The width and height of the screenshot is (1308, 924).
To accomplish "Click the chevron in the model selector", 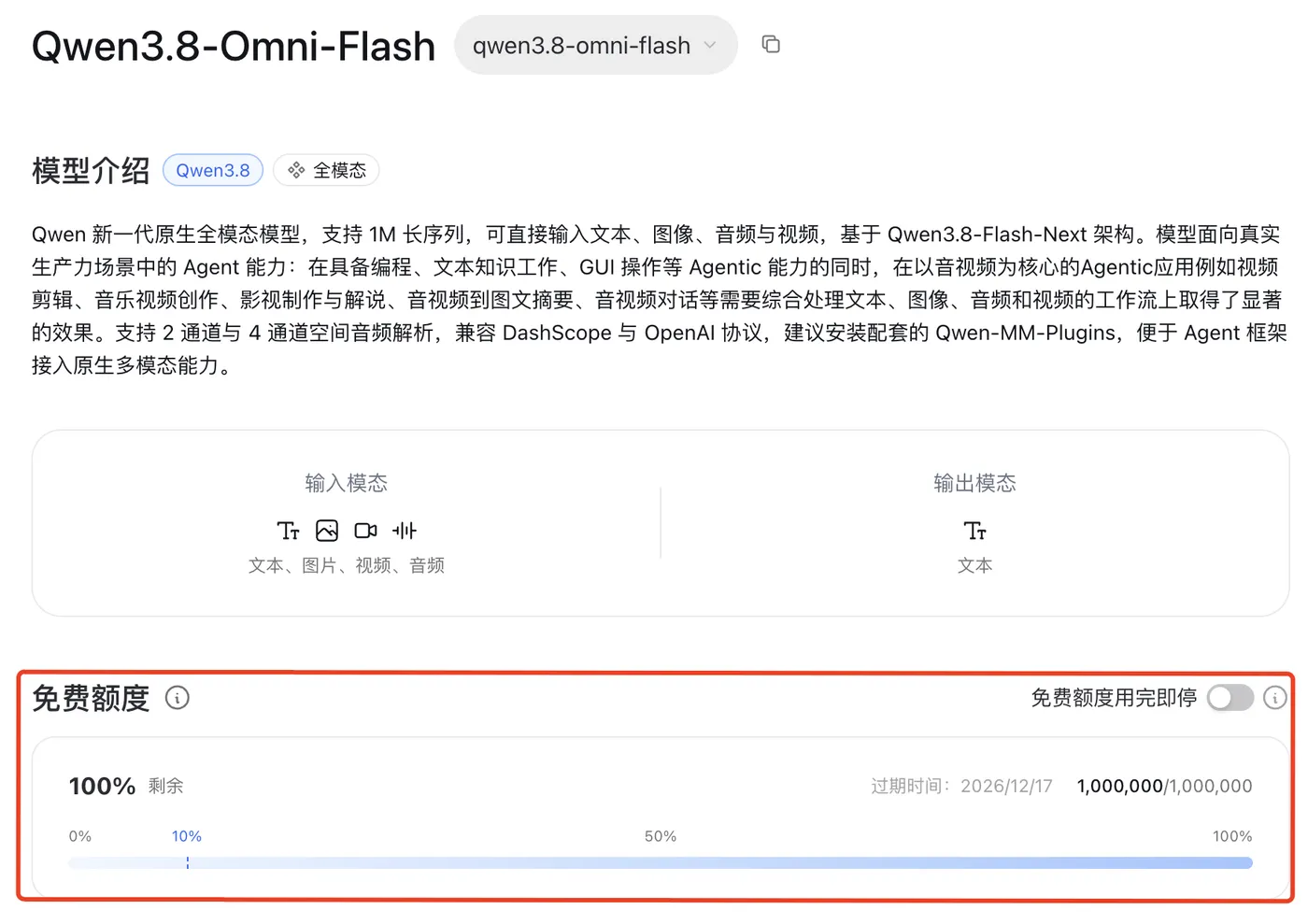I will pyautogui.click(x=710, y=45).
